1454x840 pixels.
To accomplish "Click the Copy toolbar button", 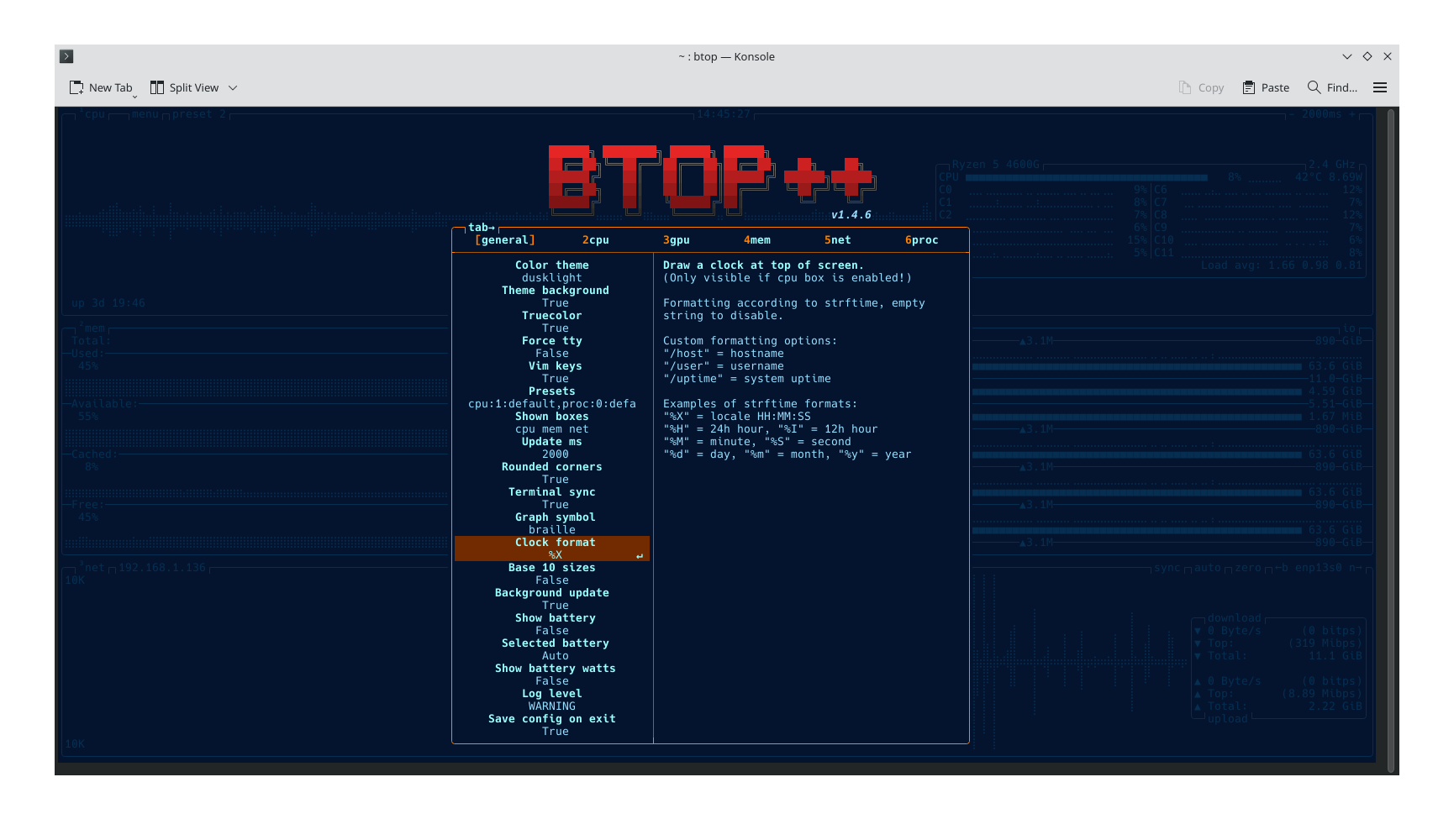I will (x=1201, y=87).
